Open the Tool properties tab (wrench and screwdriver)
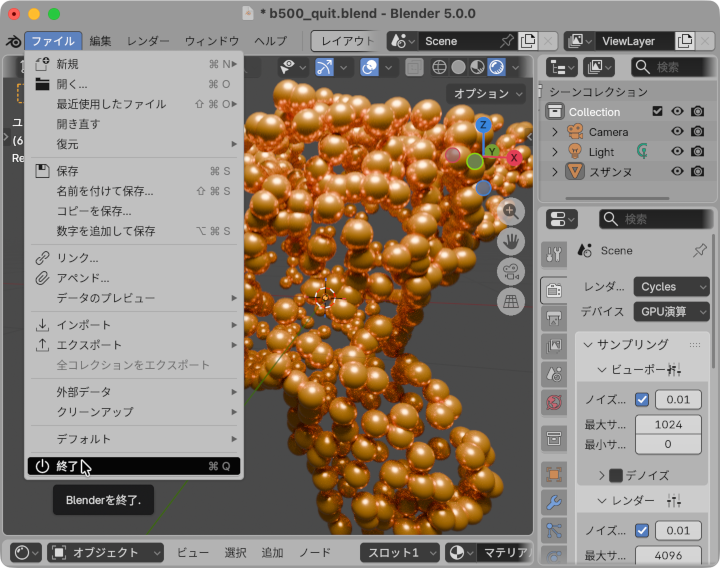 coord(554,254)
